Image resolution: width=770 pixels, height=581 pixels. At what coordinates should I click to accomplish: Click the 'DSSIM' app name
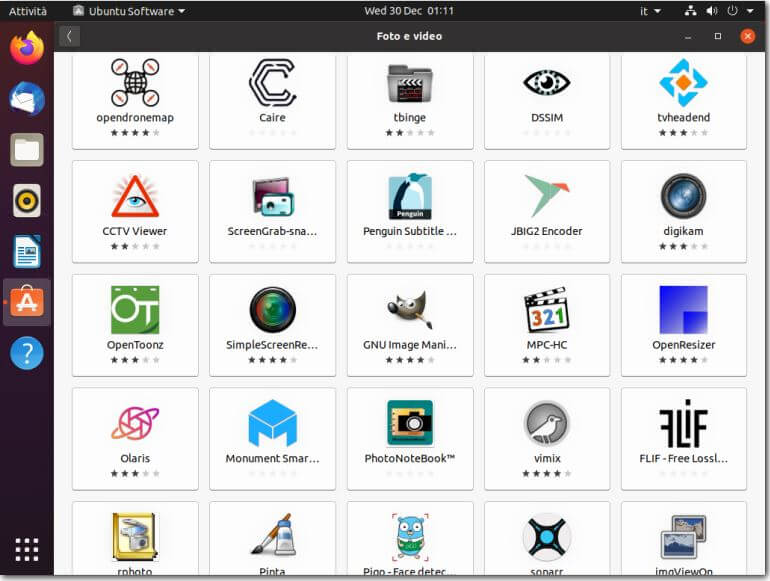[x=547, y=117]
